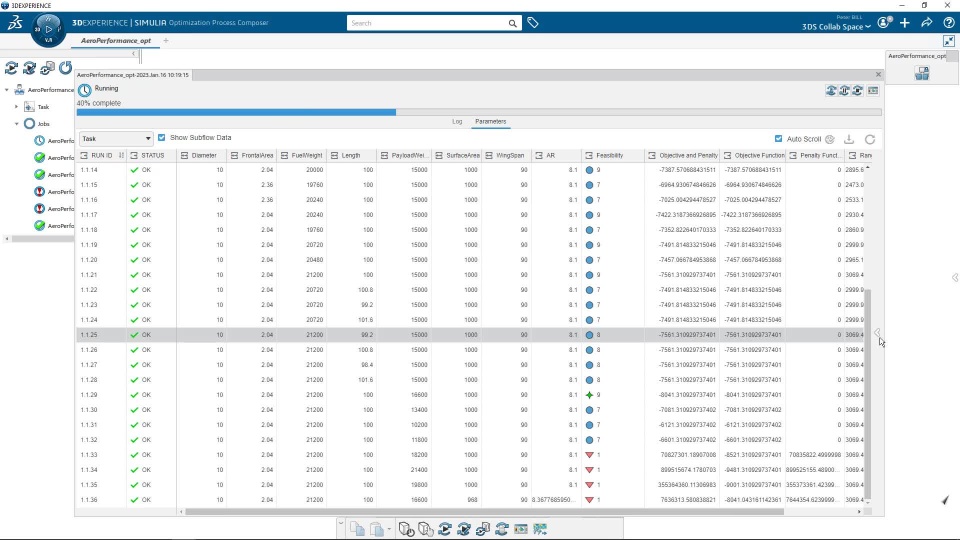Click the circular refresh icon above tree
960x540 pixels.
coord(66,67)
